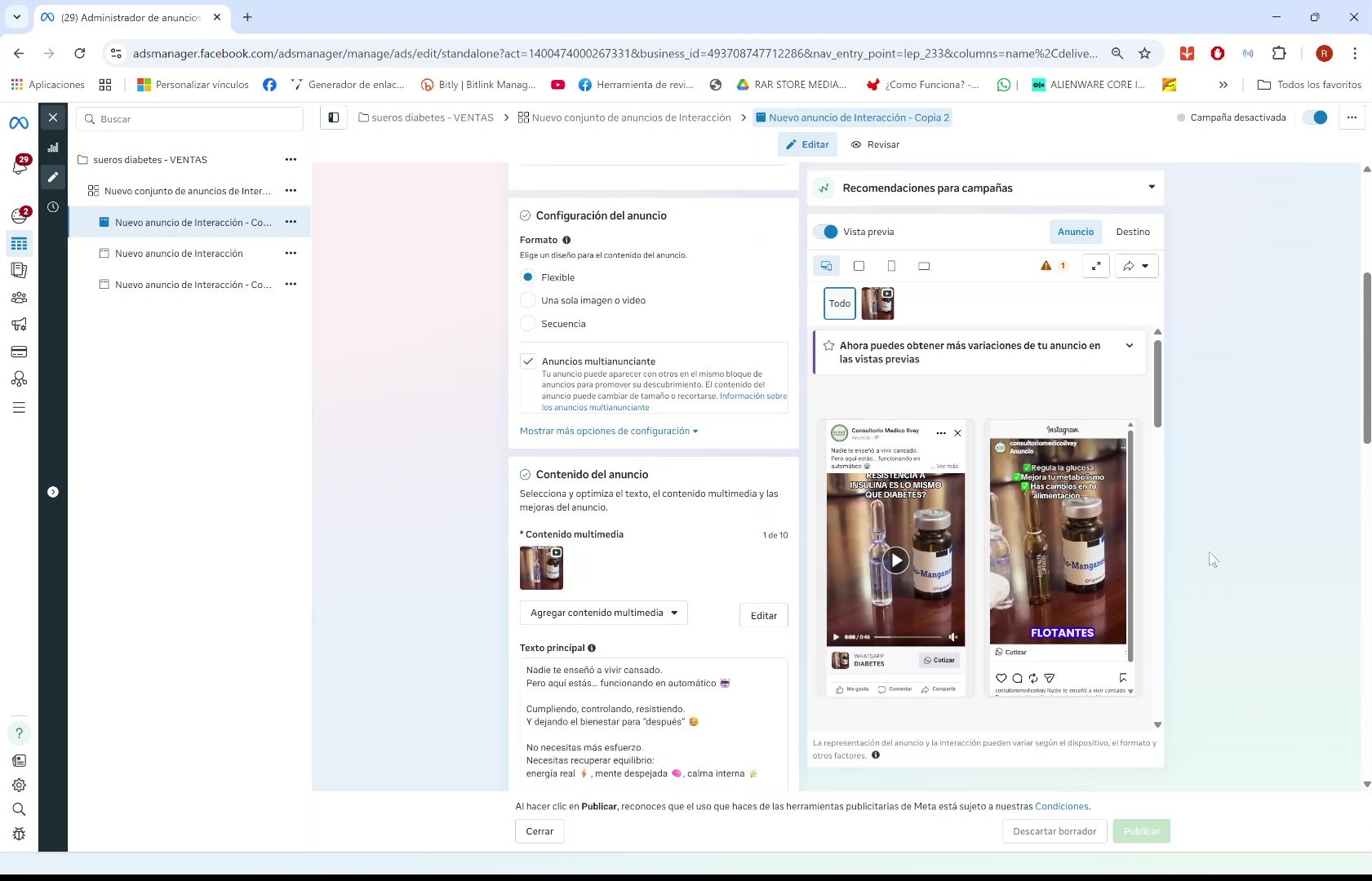Select the Secuencia format option

[x=528, y=324]
